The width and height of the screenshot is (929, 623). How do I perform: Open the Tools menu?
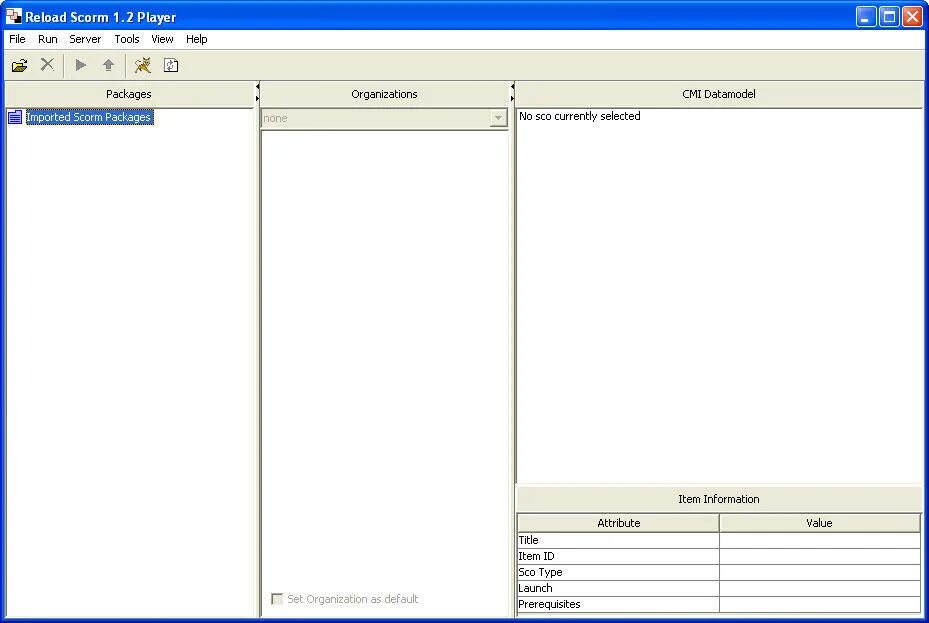(127, 39)
